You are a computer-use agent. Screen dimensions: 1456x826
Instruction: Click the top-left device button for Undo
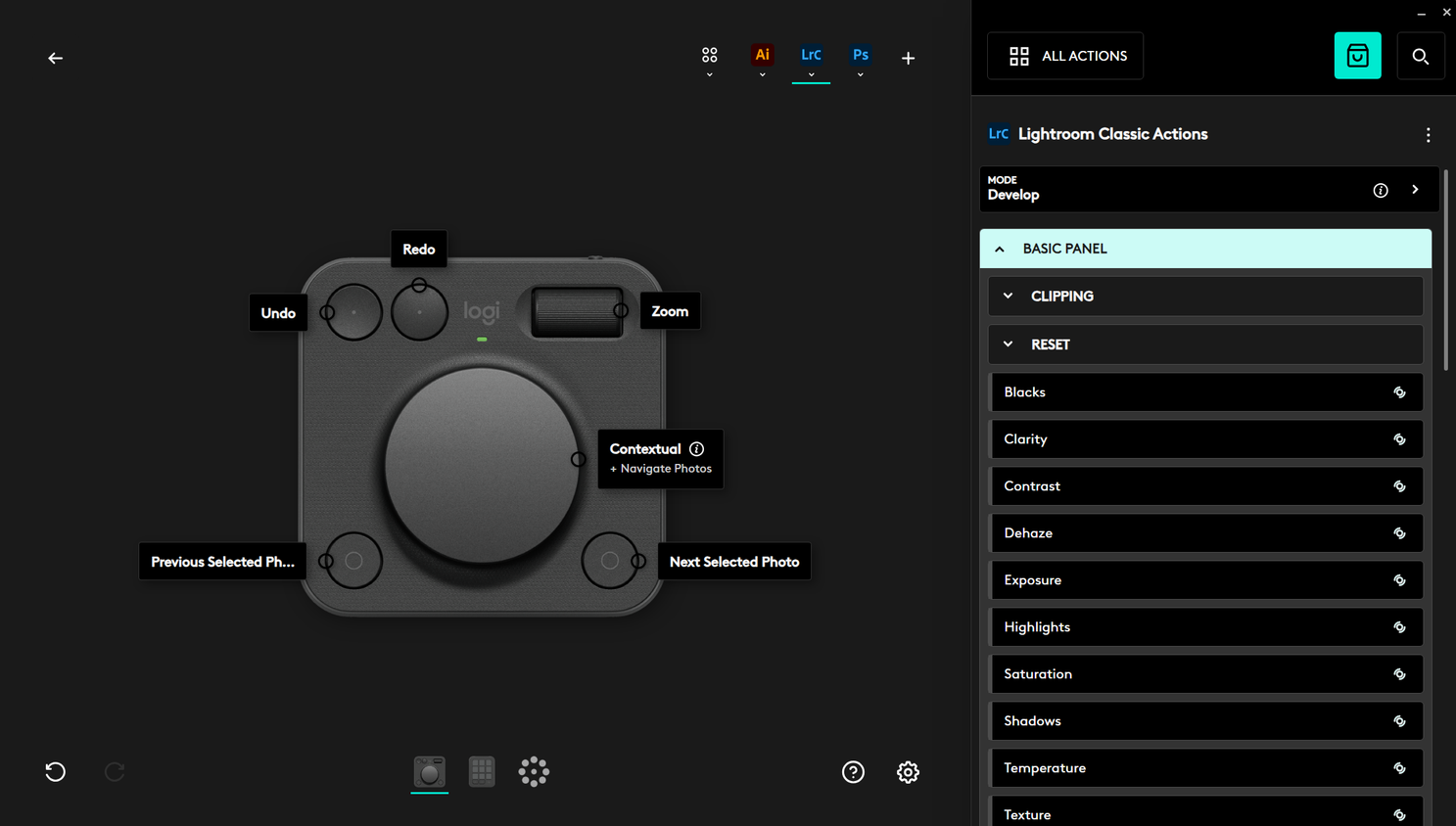tap(353, 312)
